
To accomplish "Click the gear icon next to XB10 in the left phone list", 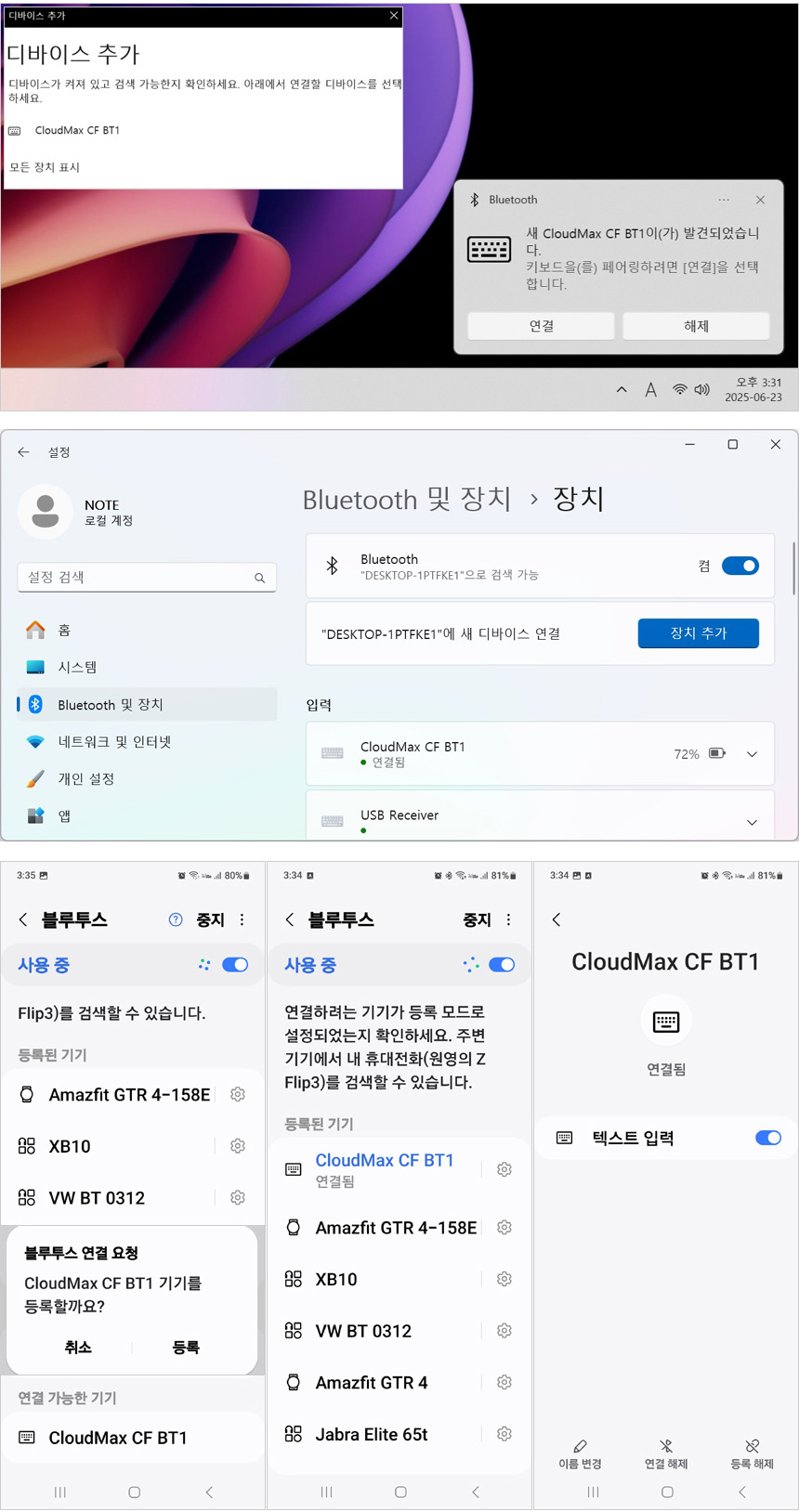I will (x=238, y=1146).
